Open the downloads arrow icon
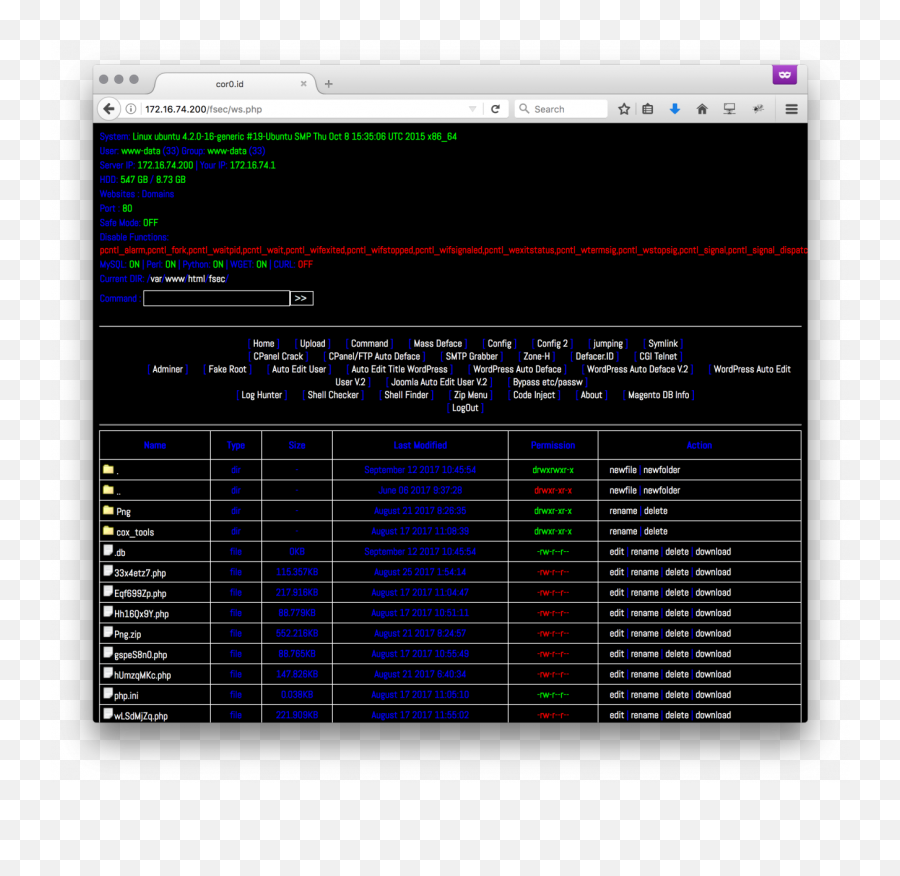900x876 pixels. click(675, 109)
